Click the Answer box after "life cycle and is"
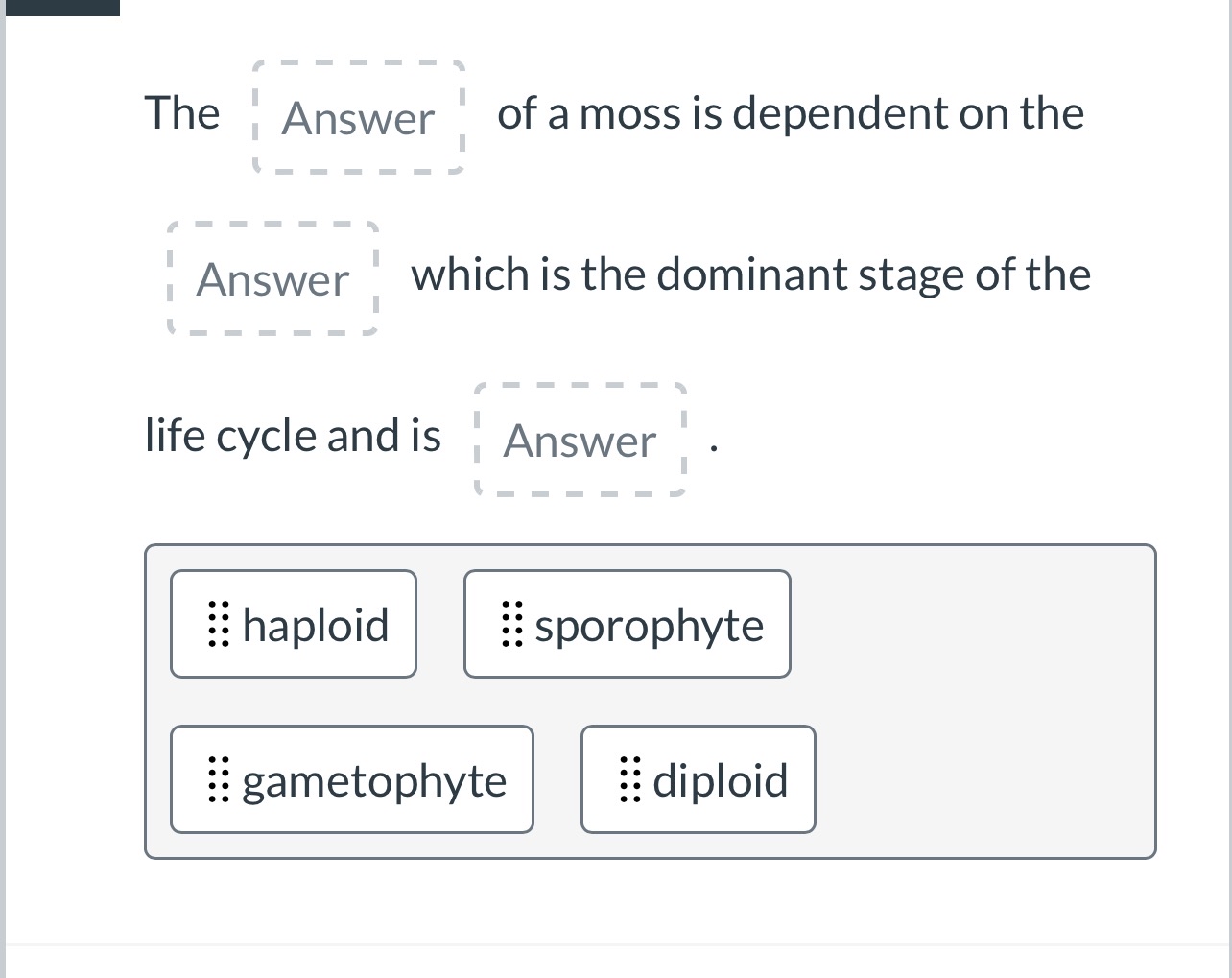Image resolution: width=1232 pixels, height=978 pixels. 580,441
